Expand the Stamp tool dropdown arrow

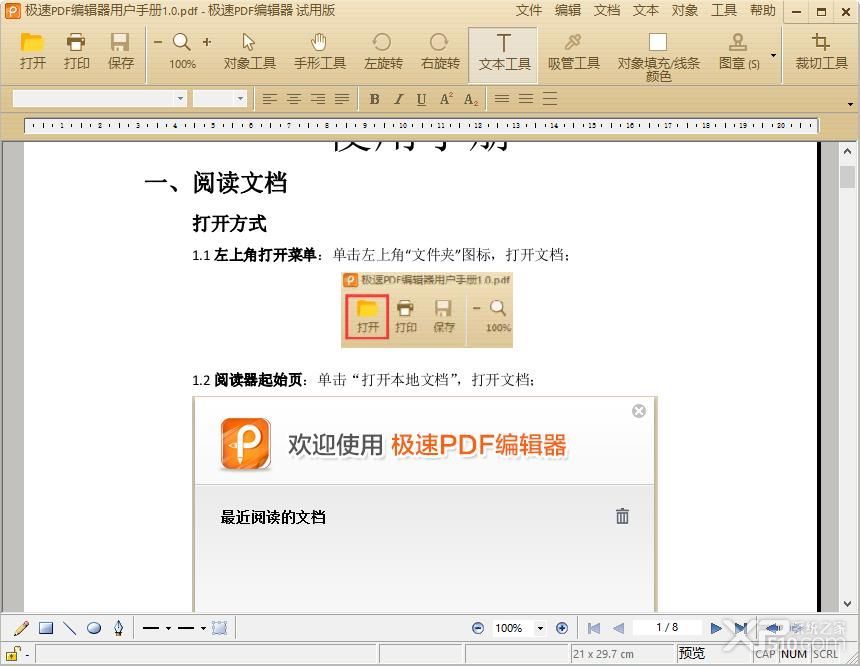[x=773, y=55]
